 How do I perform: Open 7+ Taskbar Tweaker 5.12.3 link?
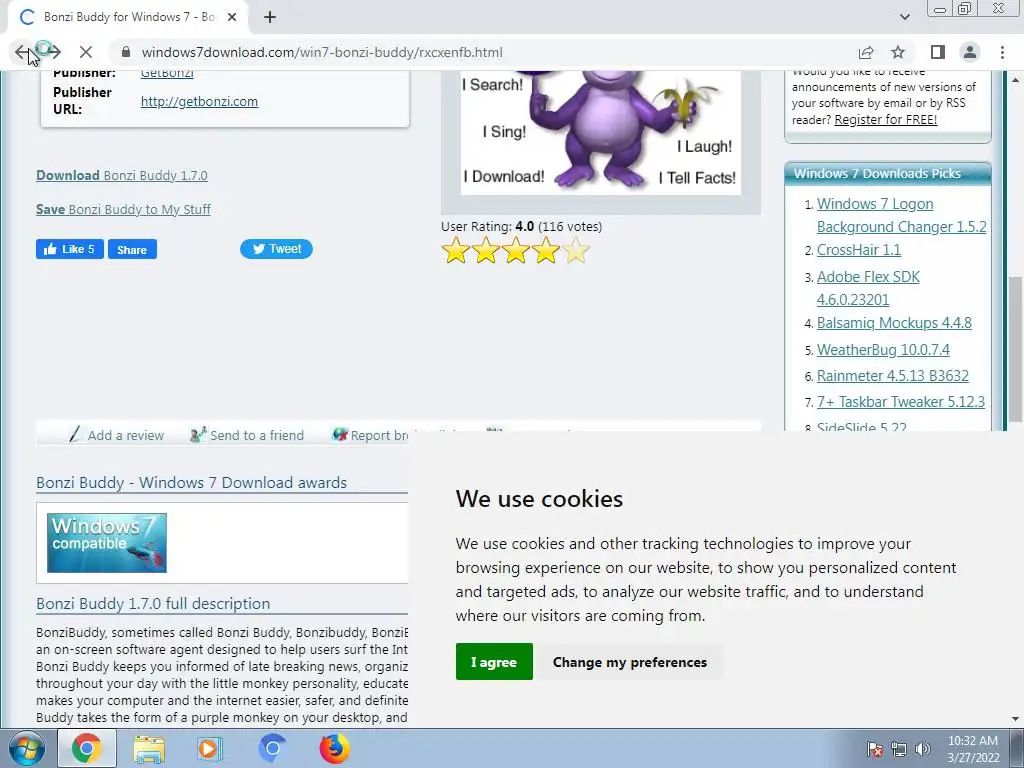[x=901, y=402]
